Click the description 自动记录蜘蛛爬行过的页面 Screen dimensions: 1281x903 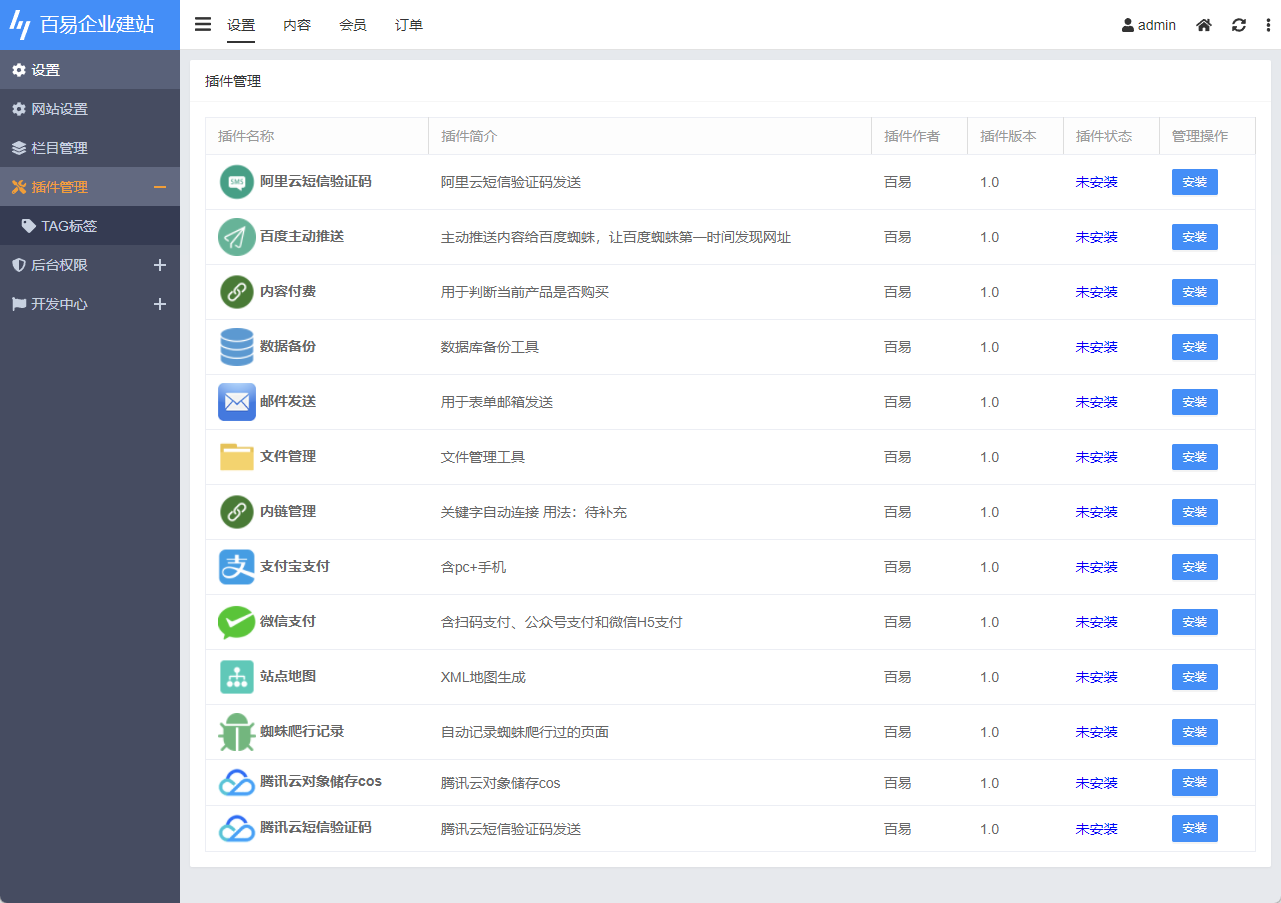pos(525,733)
